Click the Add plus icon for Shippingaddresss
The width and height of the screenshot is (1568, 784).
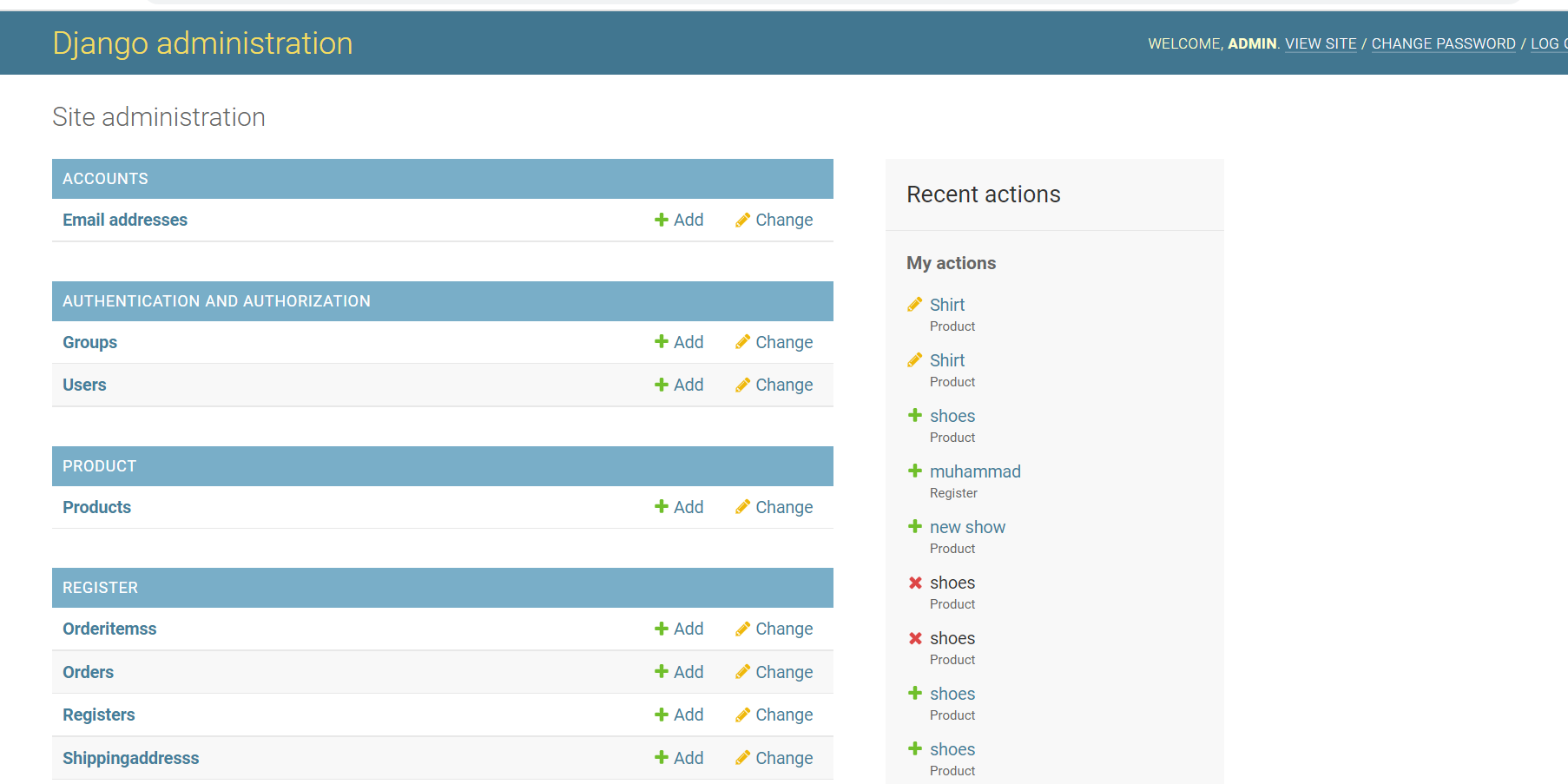click(x=661, y=758)
